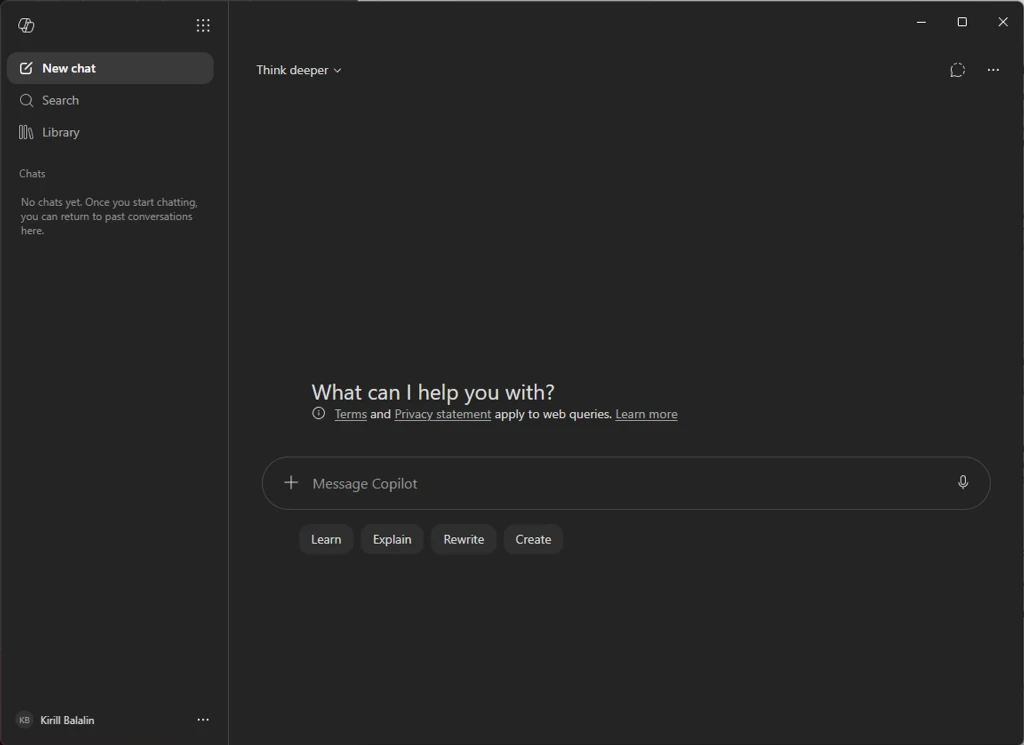Close the Copilot window
The width and height of the screenshot is (1024, 745).
point(1003,22)
